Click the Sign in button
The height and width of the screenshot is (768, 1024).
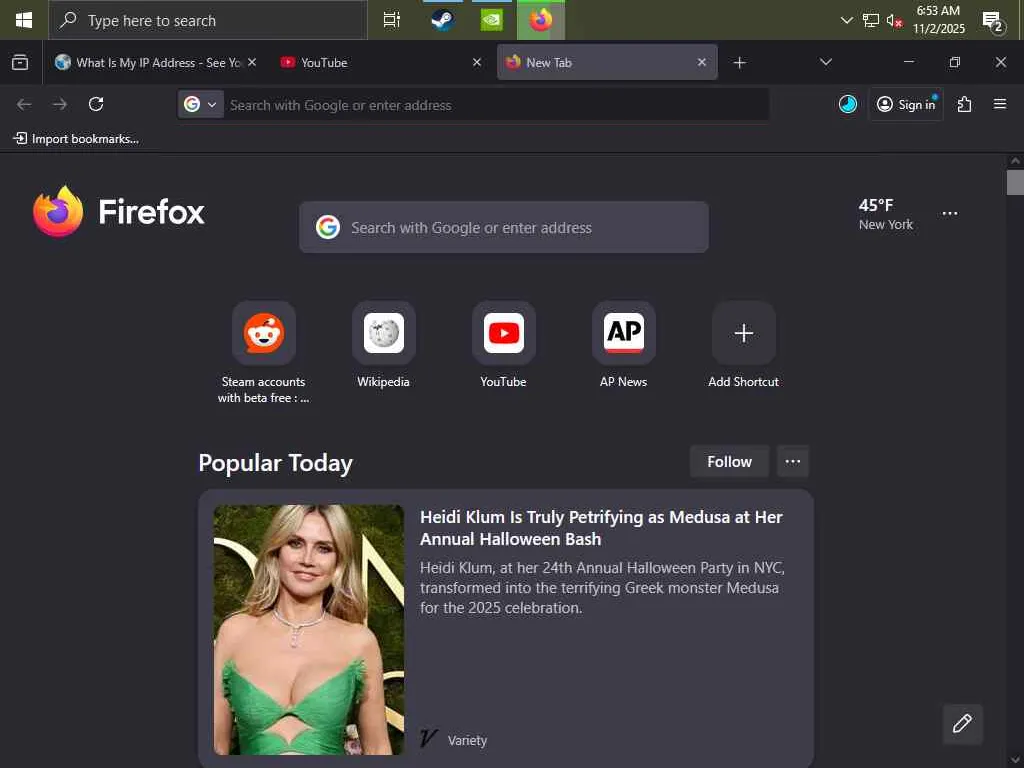pos(906,104)
